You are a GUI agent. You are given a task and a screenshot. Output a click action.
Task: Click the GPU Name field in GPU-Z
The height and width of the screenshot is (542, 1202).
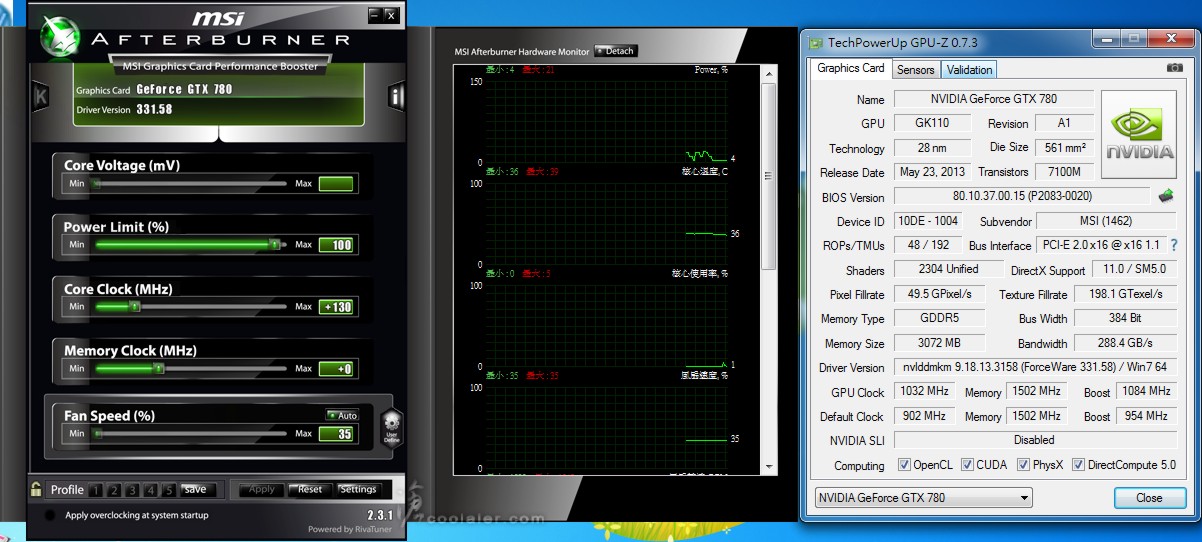tap(993, 99)
